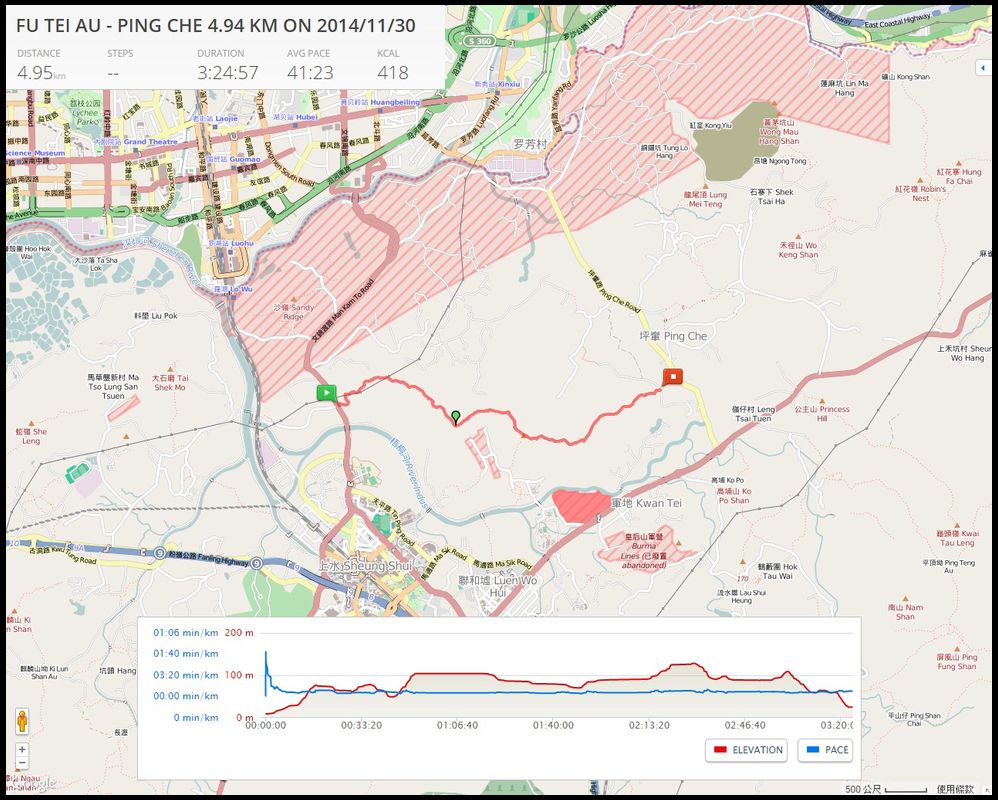Click the AVG PACE value 41:23

[x=310, y=72]
